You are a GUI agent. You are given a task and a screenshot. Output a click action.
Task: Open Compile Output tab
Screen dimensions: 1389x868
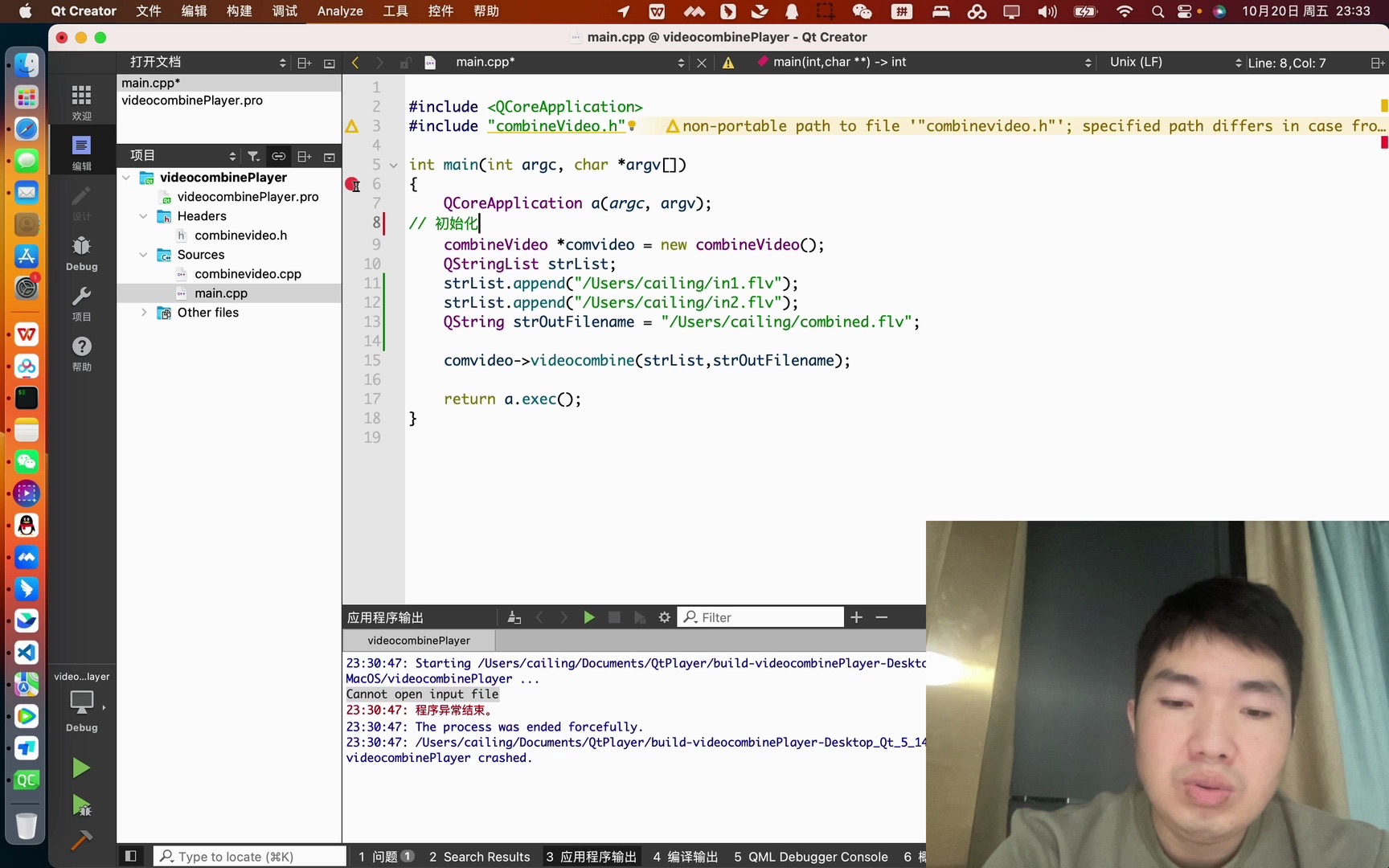[686, 857]
